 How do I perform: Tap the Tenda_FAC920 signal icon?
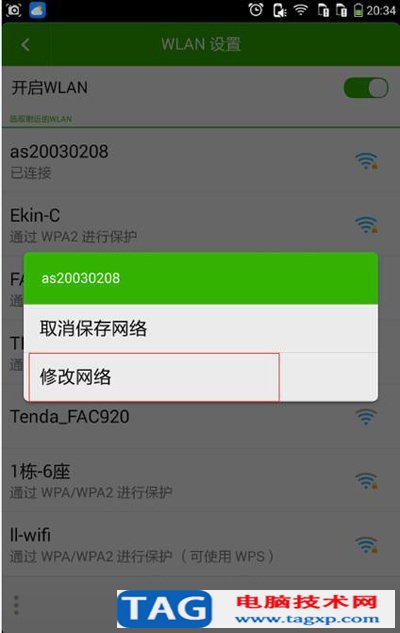click(x=366, y=417)
